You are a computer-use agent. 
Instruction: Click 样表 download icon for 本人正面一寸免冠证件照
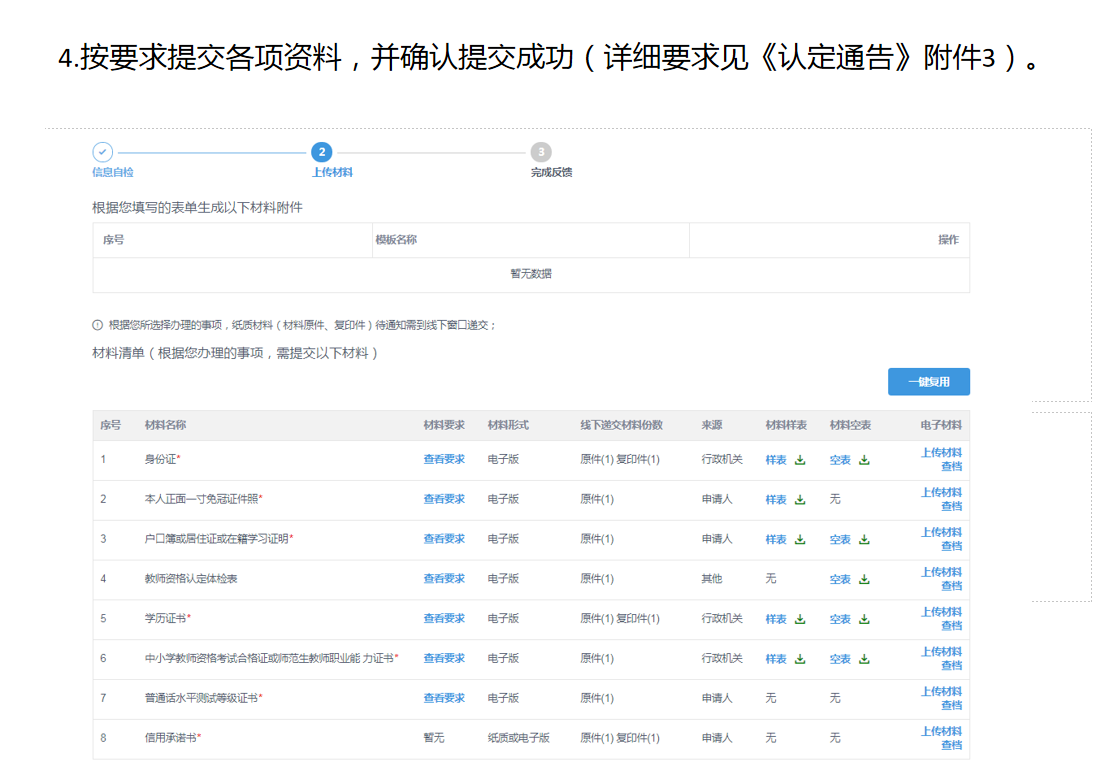point(800,500)
